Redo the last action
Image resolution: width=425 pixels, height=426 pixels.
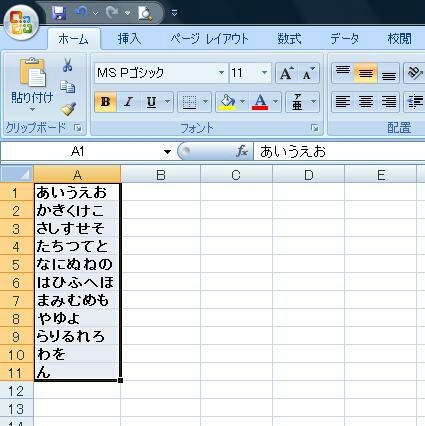pyautogui.click(x=112, y=13)
